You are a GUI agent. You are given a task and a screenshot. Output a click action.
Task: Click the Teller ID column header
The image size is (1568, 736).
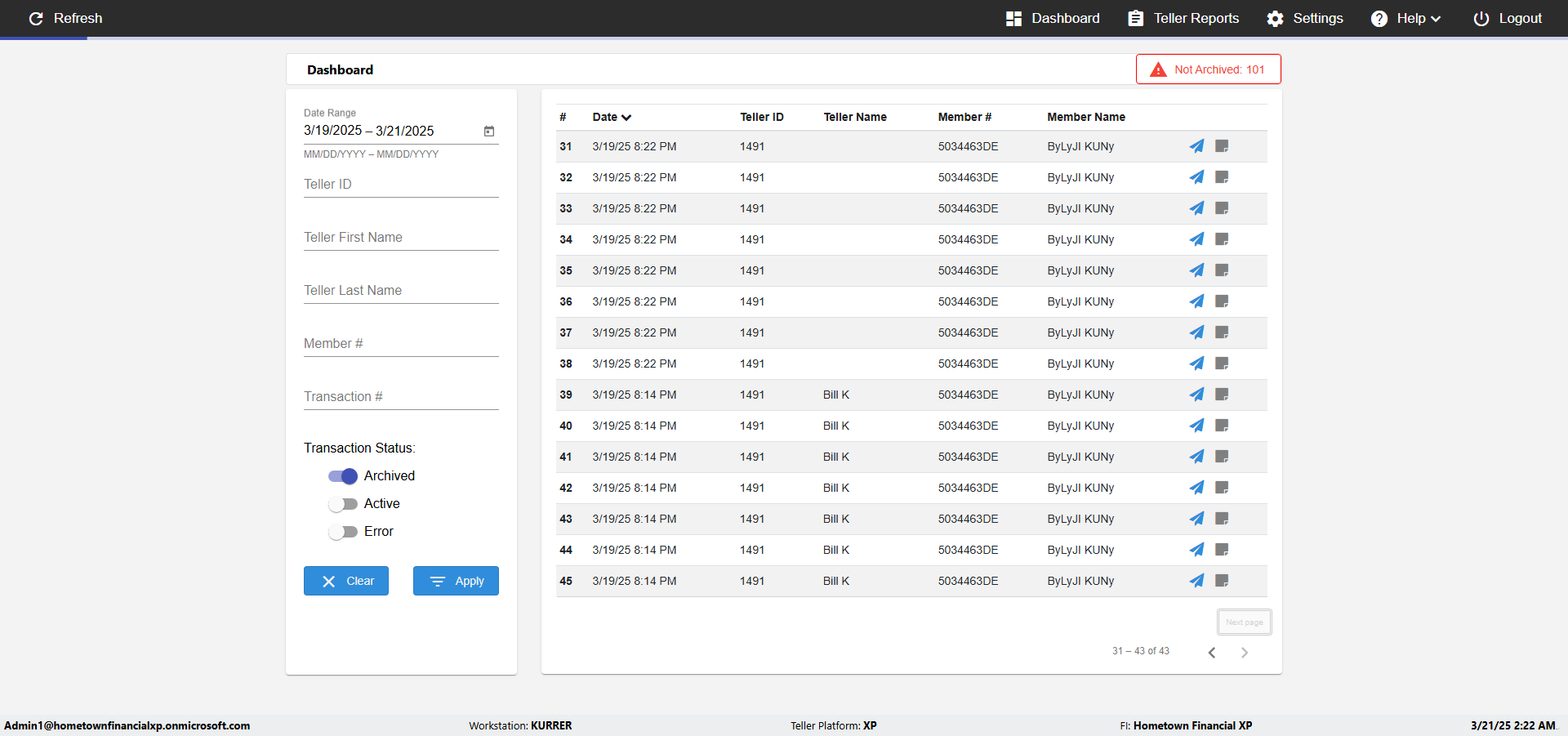point(761,117)
